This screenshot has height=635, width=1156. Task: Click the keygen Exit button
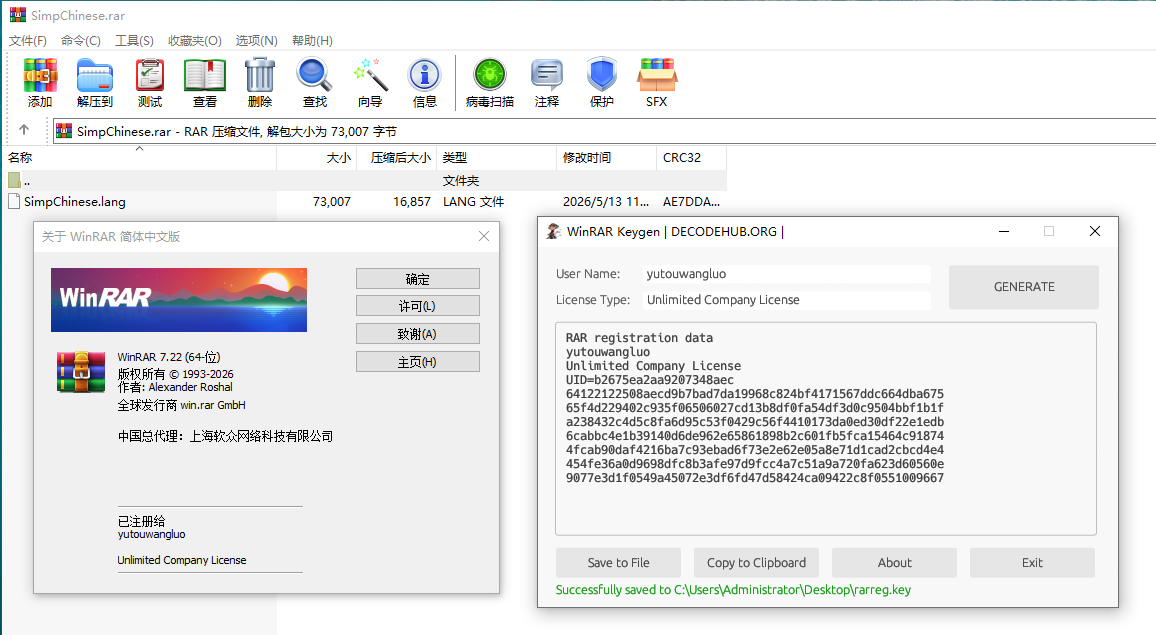(1032, 563)
